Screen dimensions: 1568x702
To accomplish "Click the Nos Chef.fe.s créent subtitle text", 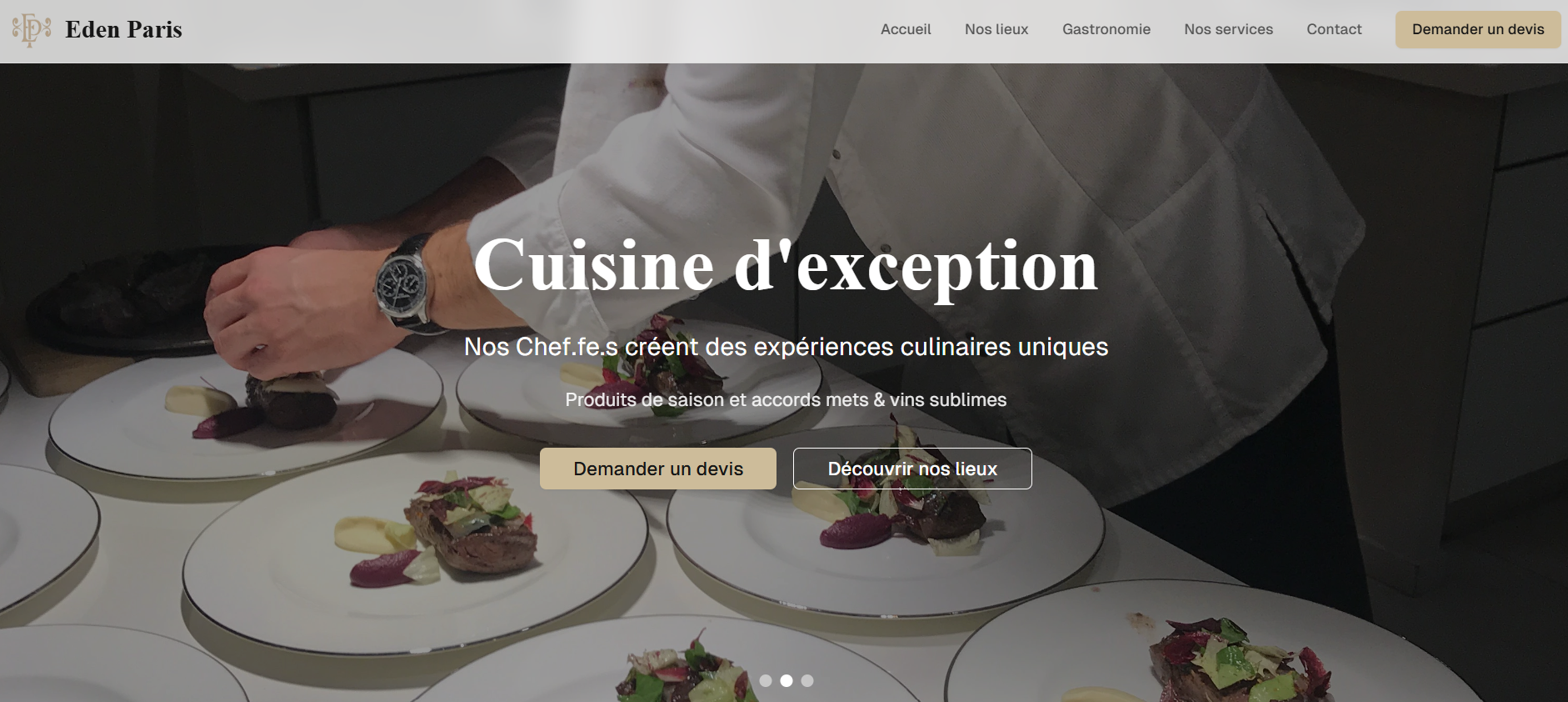I will (786, 347).
